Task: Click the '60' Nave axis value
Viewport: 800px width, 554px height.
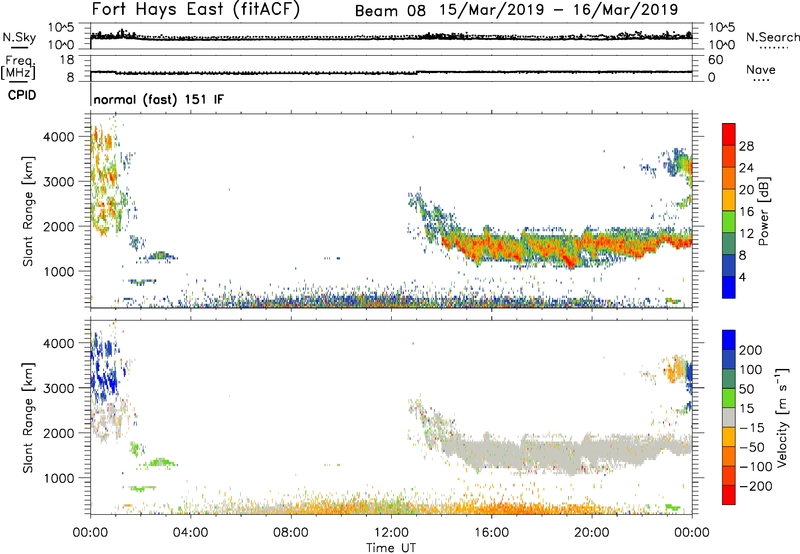Action: point(715,60)
